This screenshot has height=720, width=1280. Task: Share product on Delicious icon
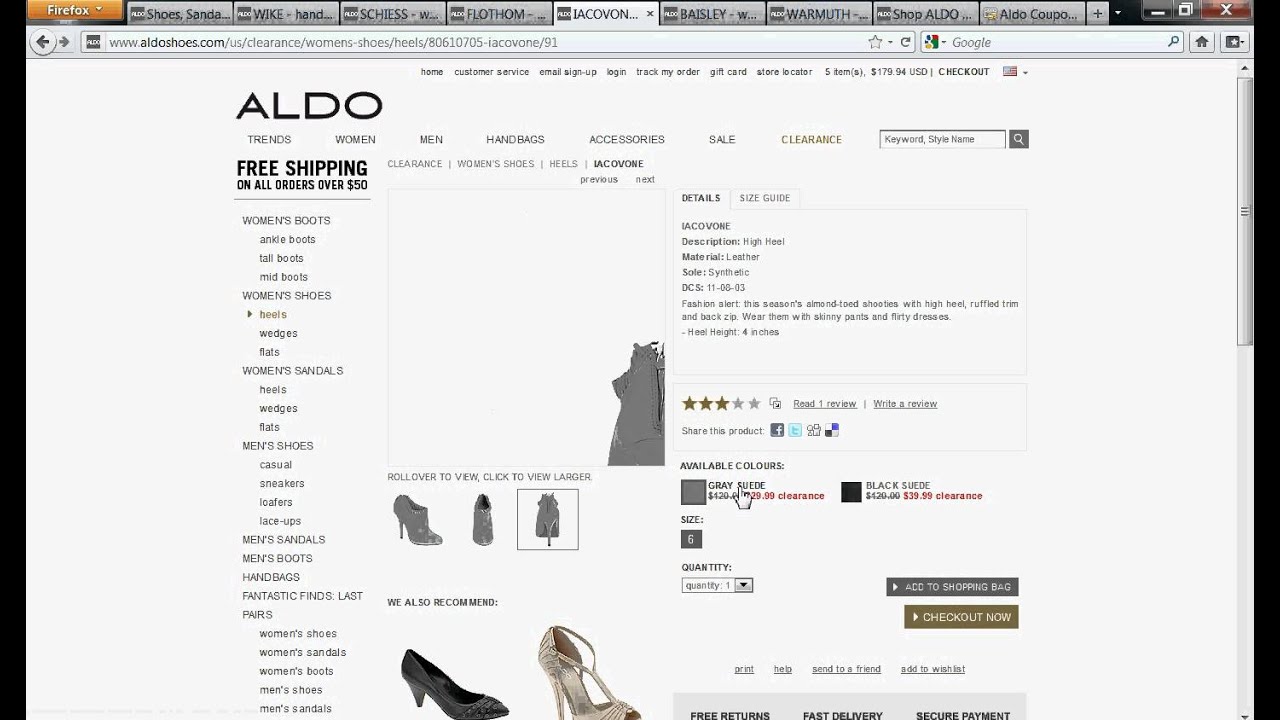832,430
